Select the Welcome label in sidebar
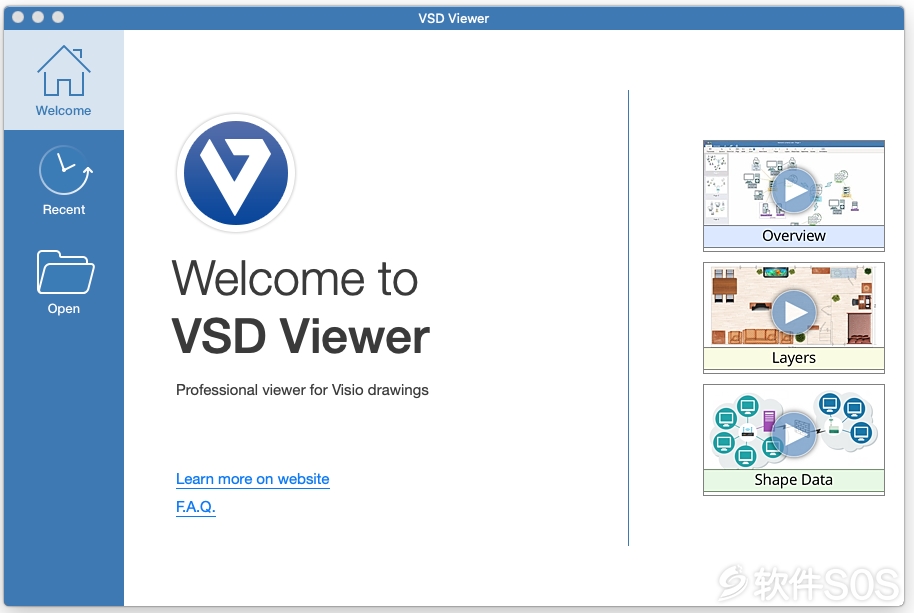 click(x=64, y=111)
